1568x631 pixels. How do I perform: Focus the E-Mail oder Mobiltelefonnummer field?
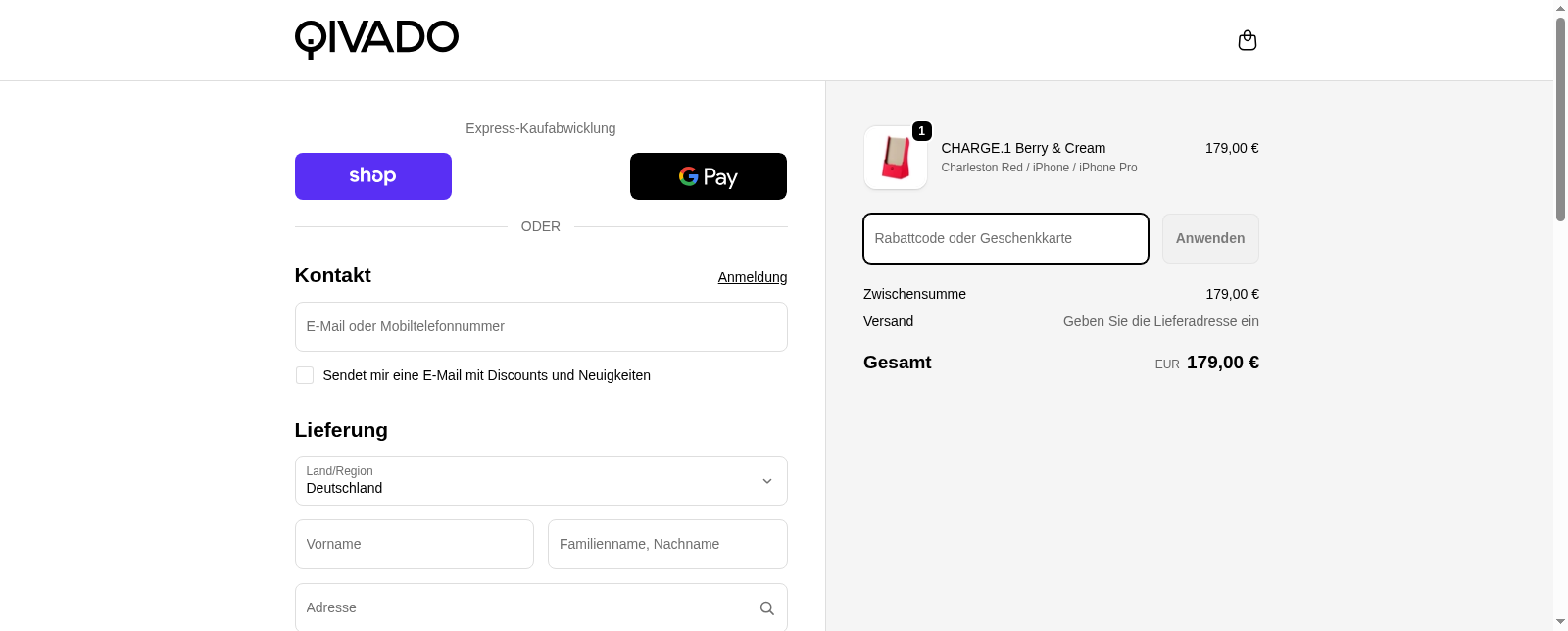(541, 326)
